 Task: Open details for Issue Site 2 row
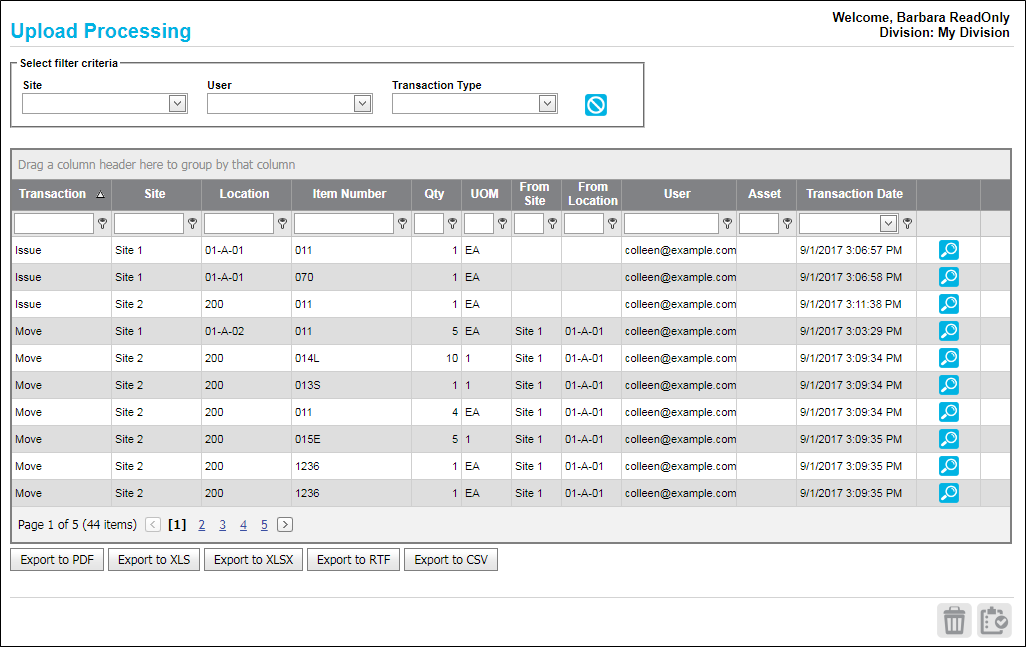pyautogui.click(x=949, y=304)
